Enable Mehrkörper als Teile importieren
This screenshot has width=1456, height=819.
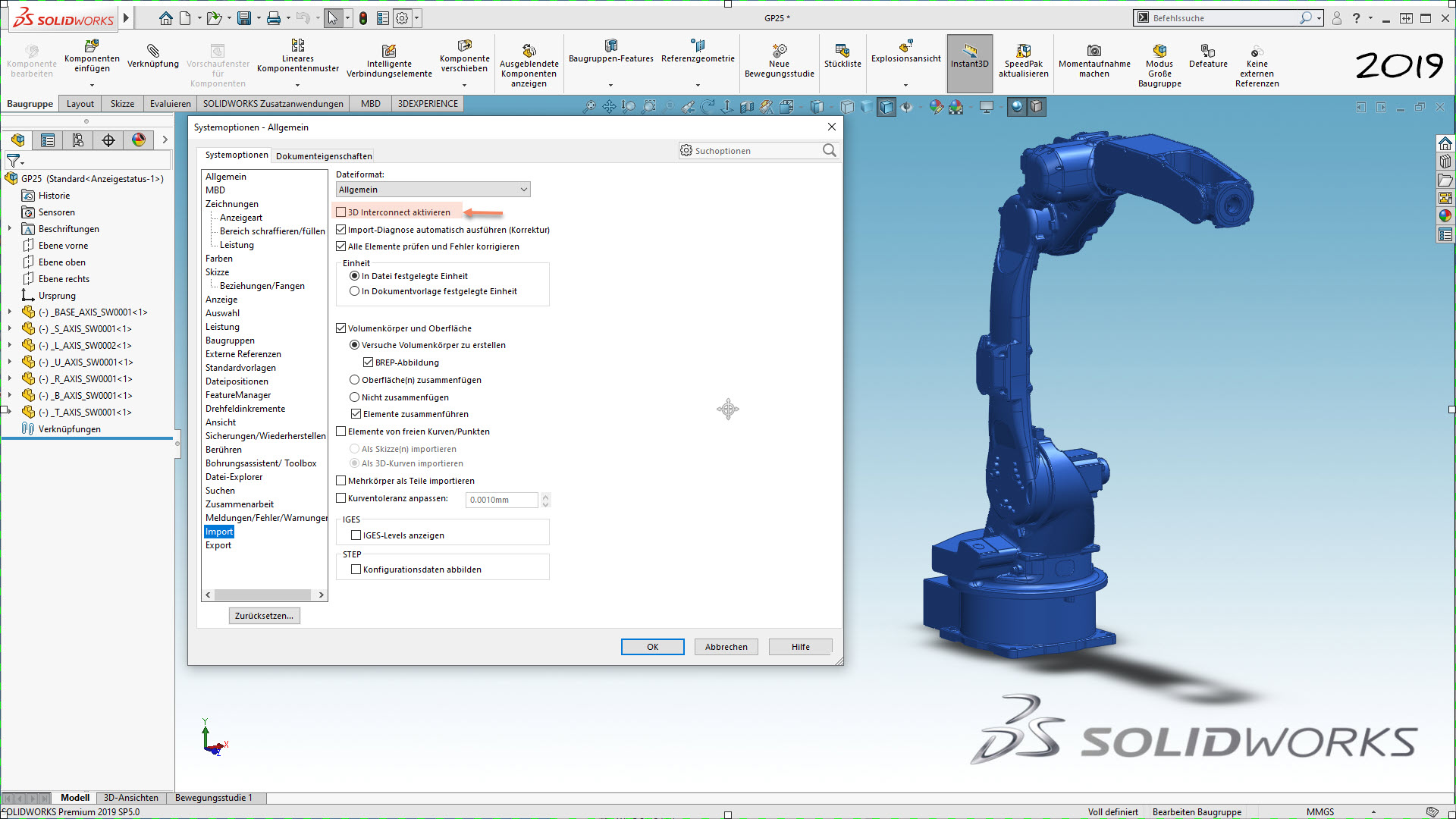[x=341, y=481]
